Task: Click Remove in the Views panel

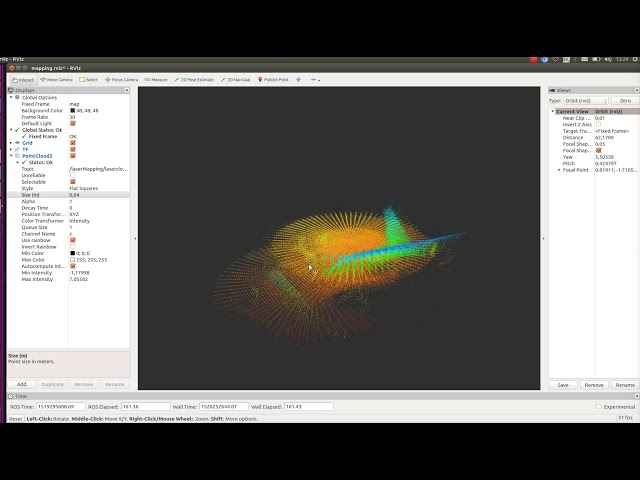Action: 594,385
